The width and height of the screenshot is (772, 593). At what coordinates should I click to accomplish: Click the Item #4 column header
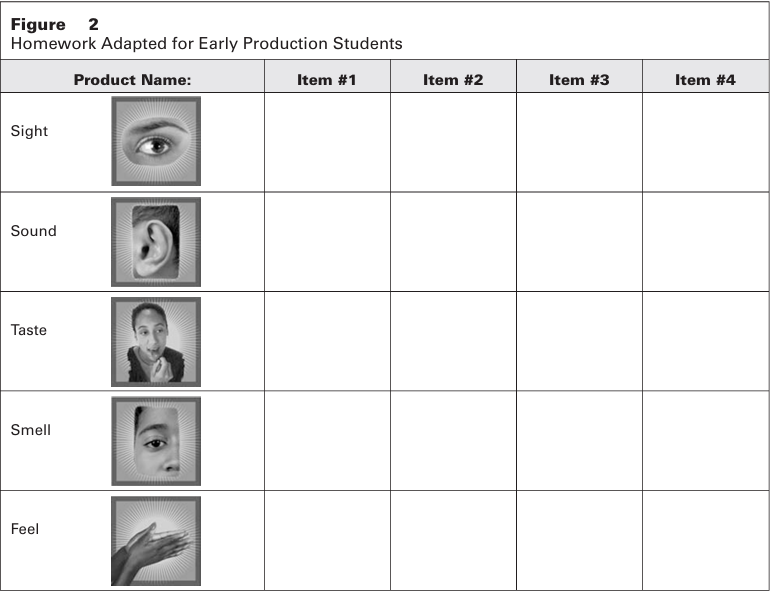(x=705, y=80)
